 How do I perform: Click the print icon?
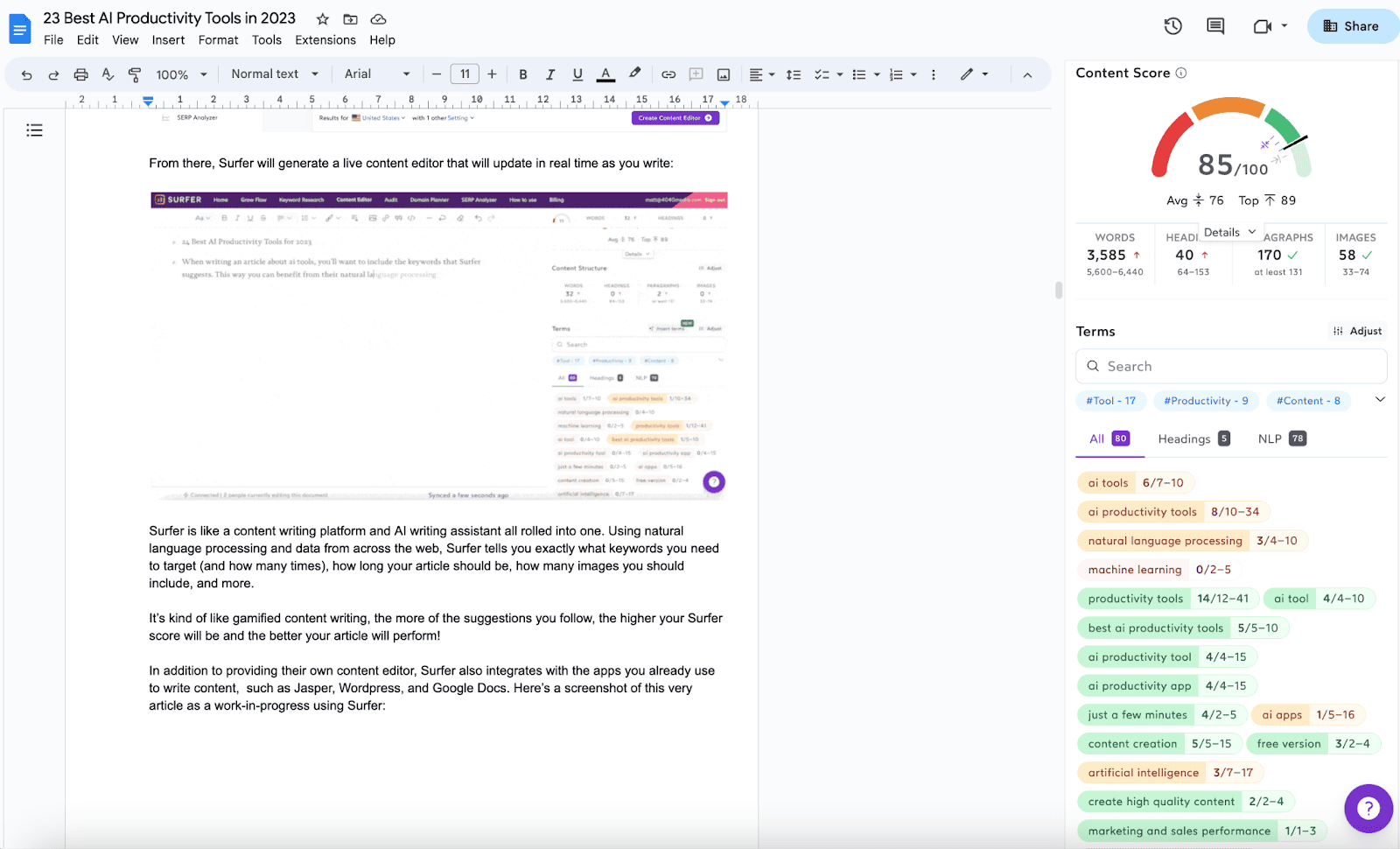80,74
